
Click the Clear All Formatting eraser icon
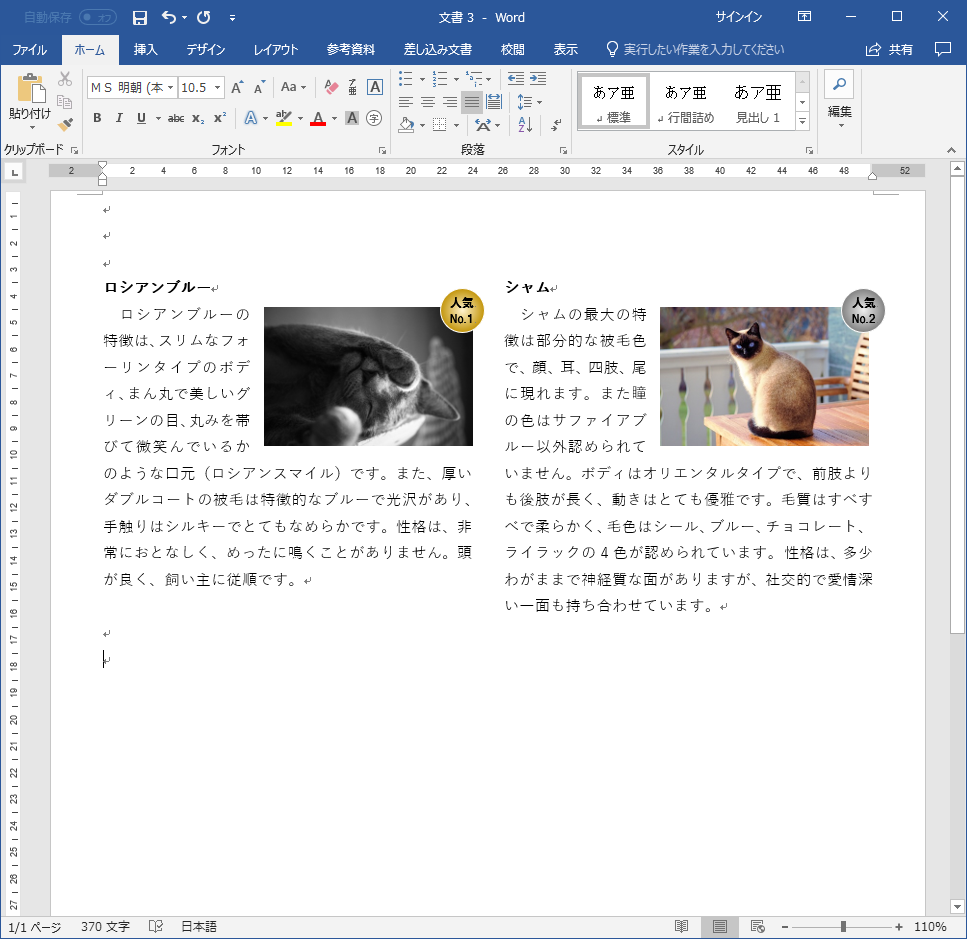pyautogui.click(x=332, y=88)
